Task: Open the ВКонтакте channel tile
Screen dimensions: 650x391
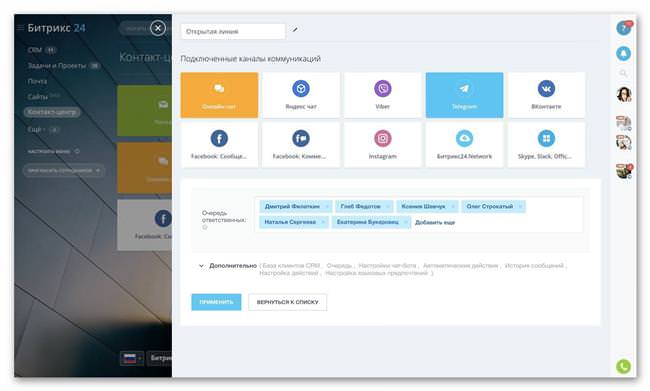Action: [x=546, y=95]
